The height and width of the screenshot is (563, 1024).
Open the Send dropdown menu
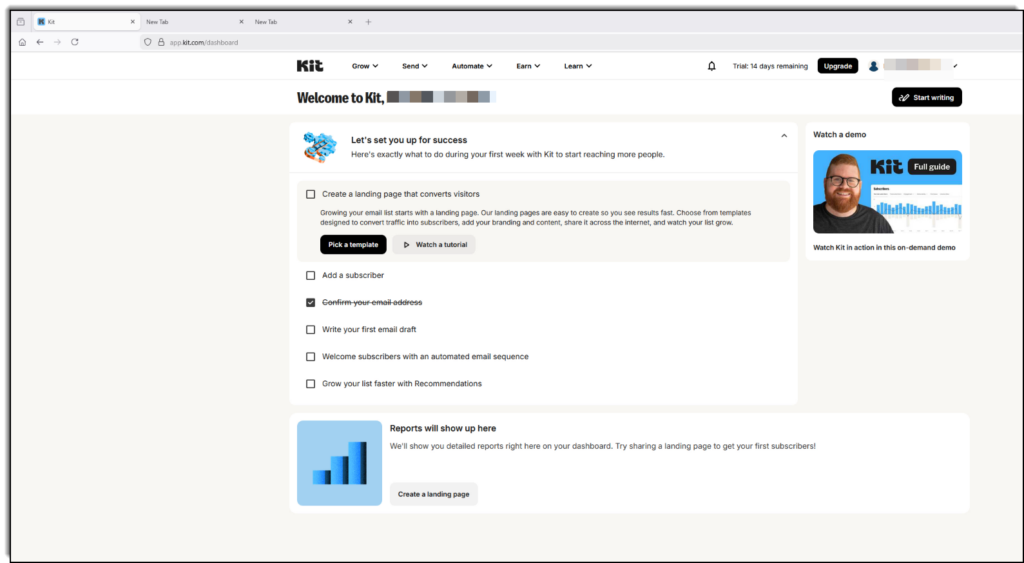[415, 66]
